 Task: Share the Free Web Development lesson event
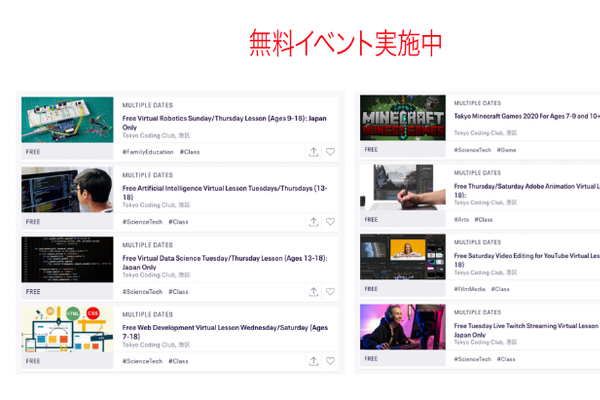(x=313, y=361)
